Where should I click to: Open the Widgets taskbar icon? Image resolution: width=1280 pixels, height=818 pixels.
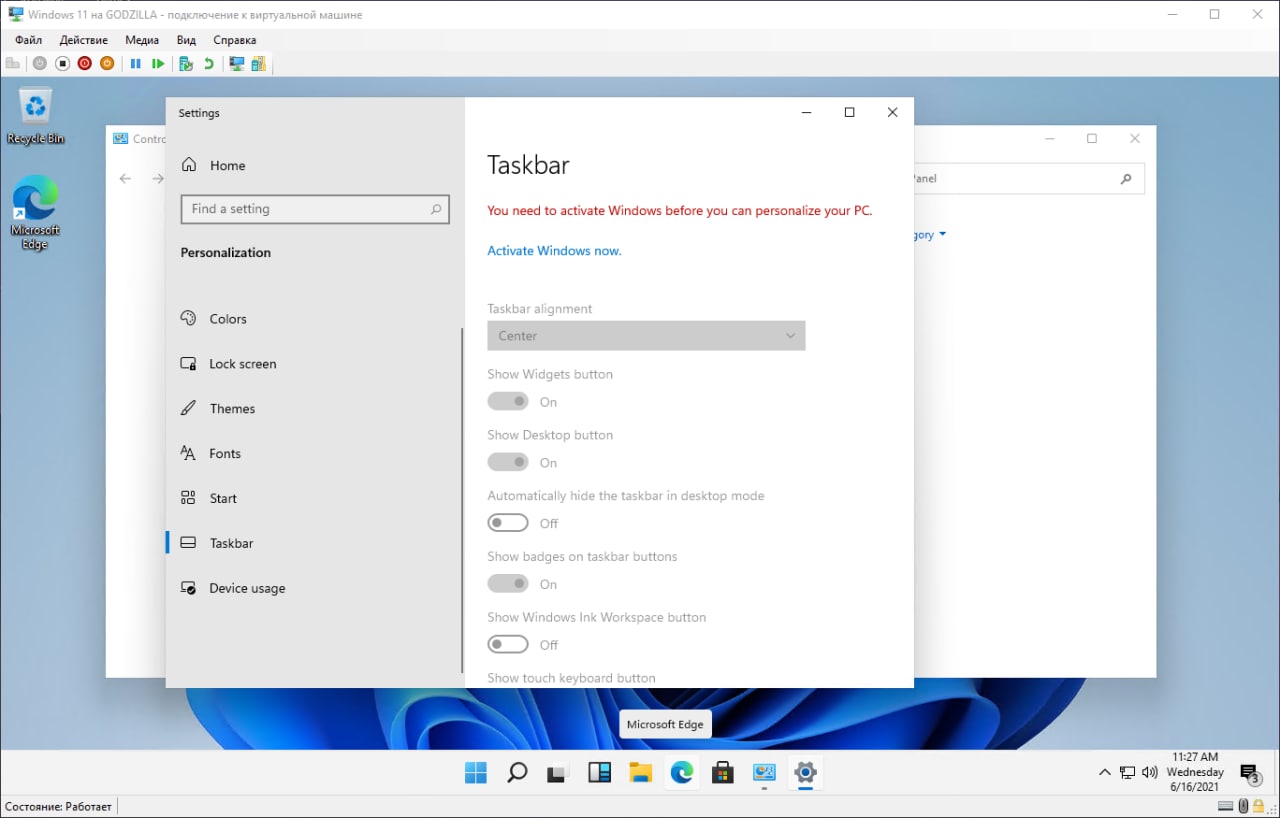point(599,773)
